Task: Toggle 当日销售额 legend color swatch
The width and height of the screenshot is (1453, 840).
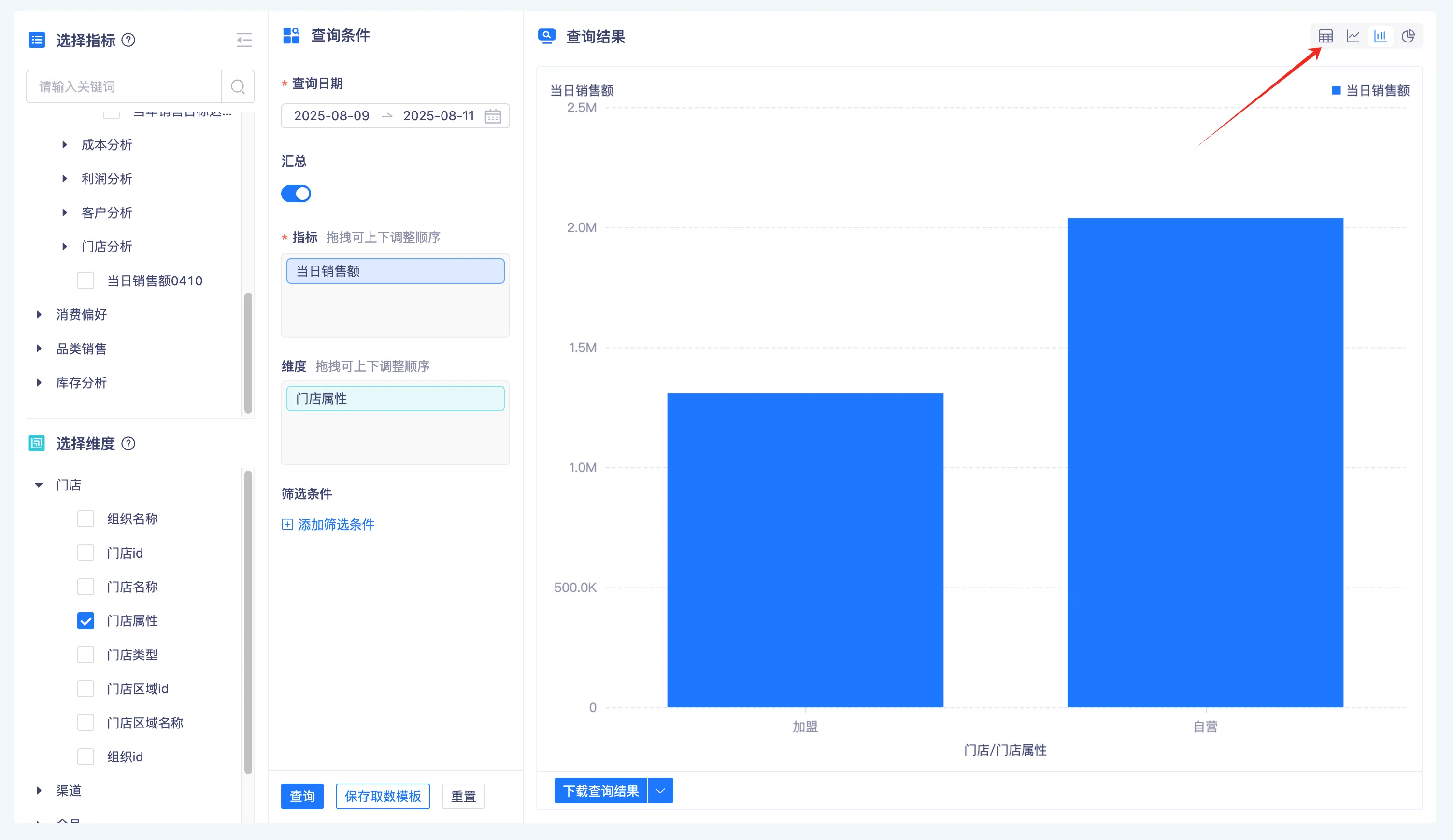Action: point(1336,90)
